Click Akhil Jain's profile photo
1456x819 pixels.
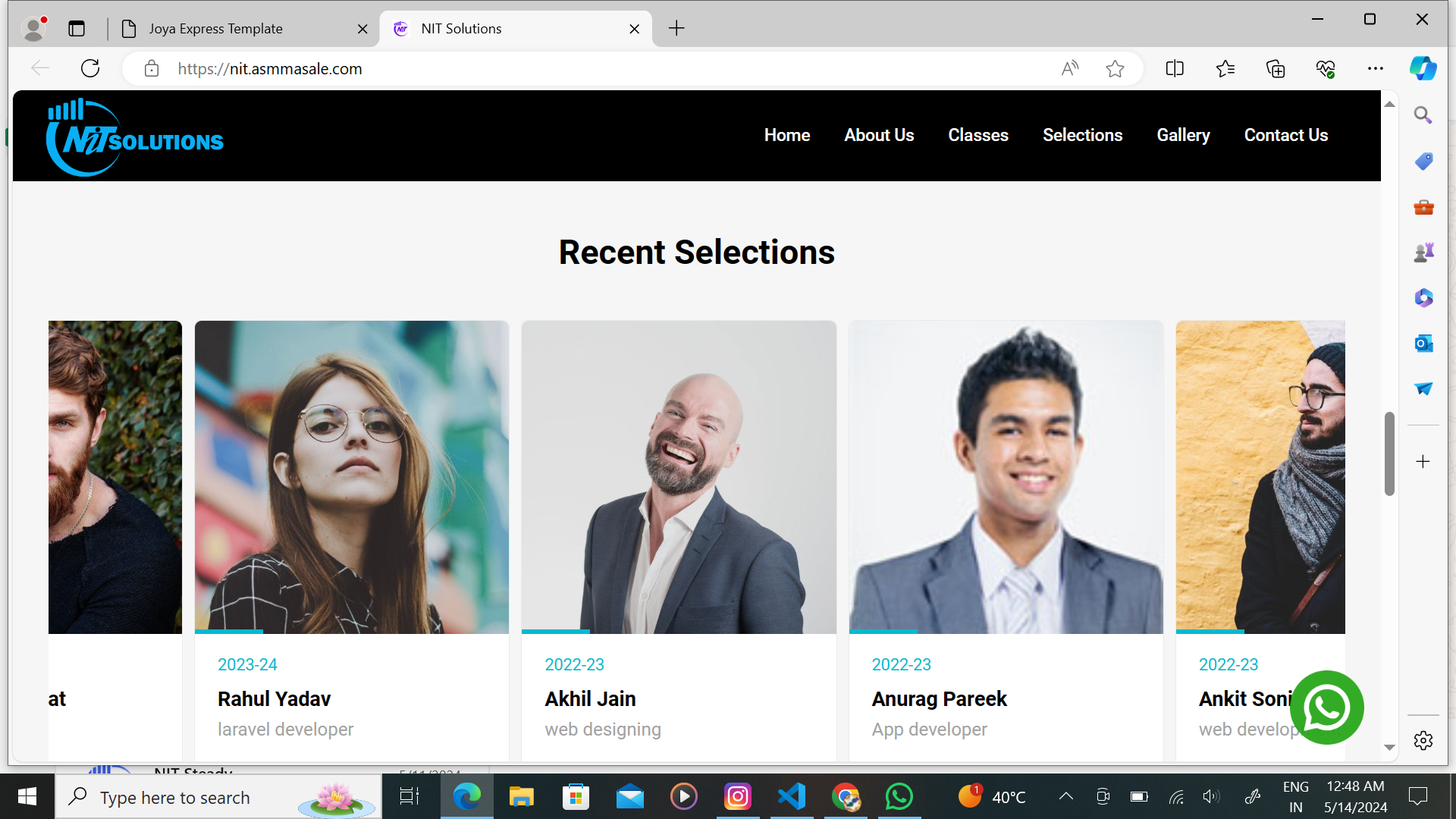pos(679,477)
